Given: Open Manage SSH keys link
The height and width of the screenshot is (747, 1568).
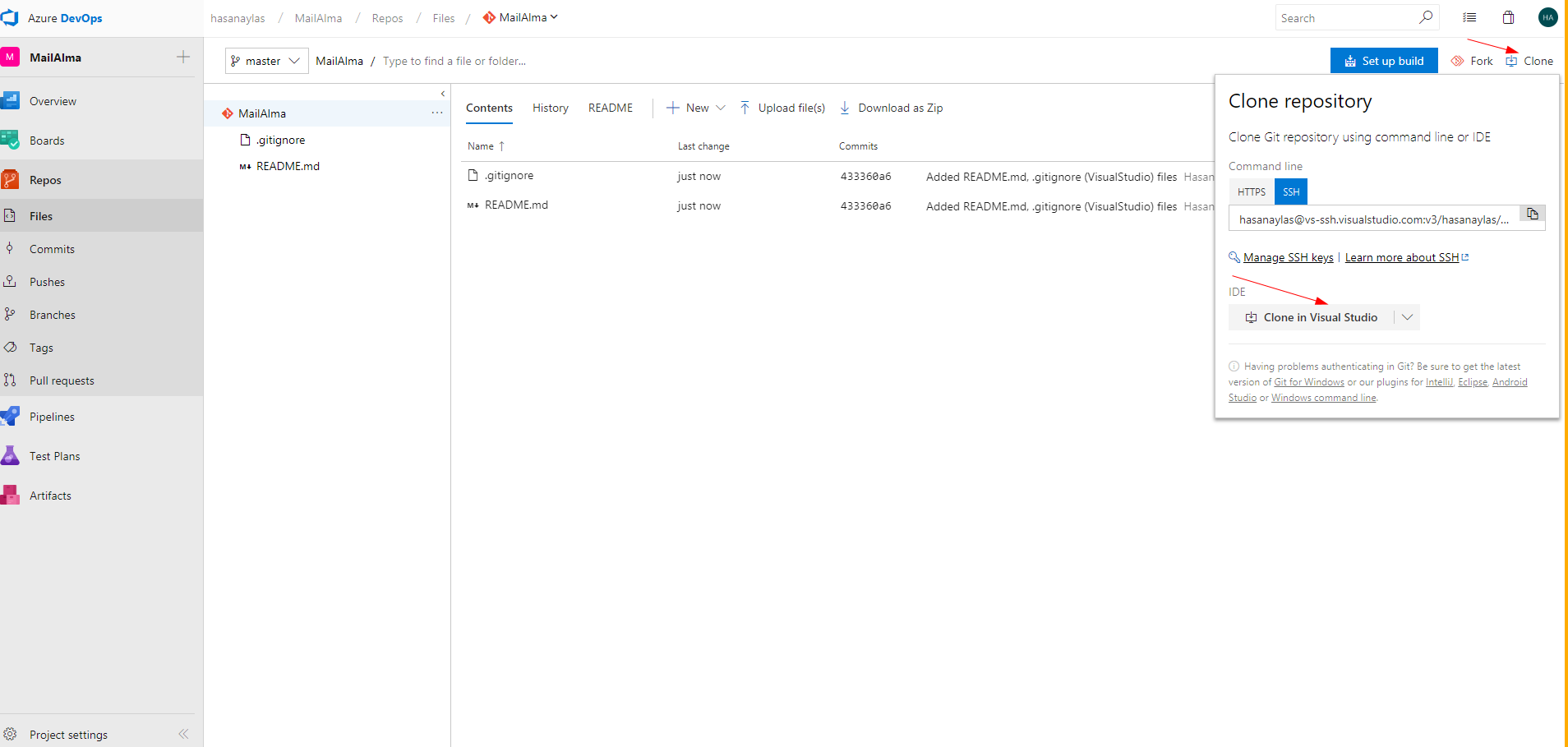Looking at the screenshot, I should pyautogui.click(x=1288, y=257).
